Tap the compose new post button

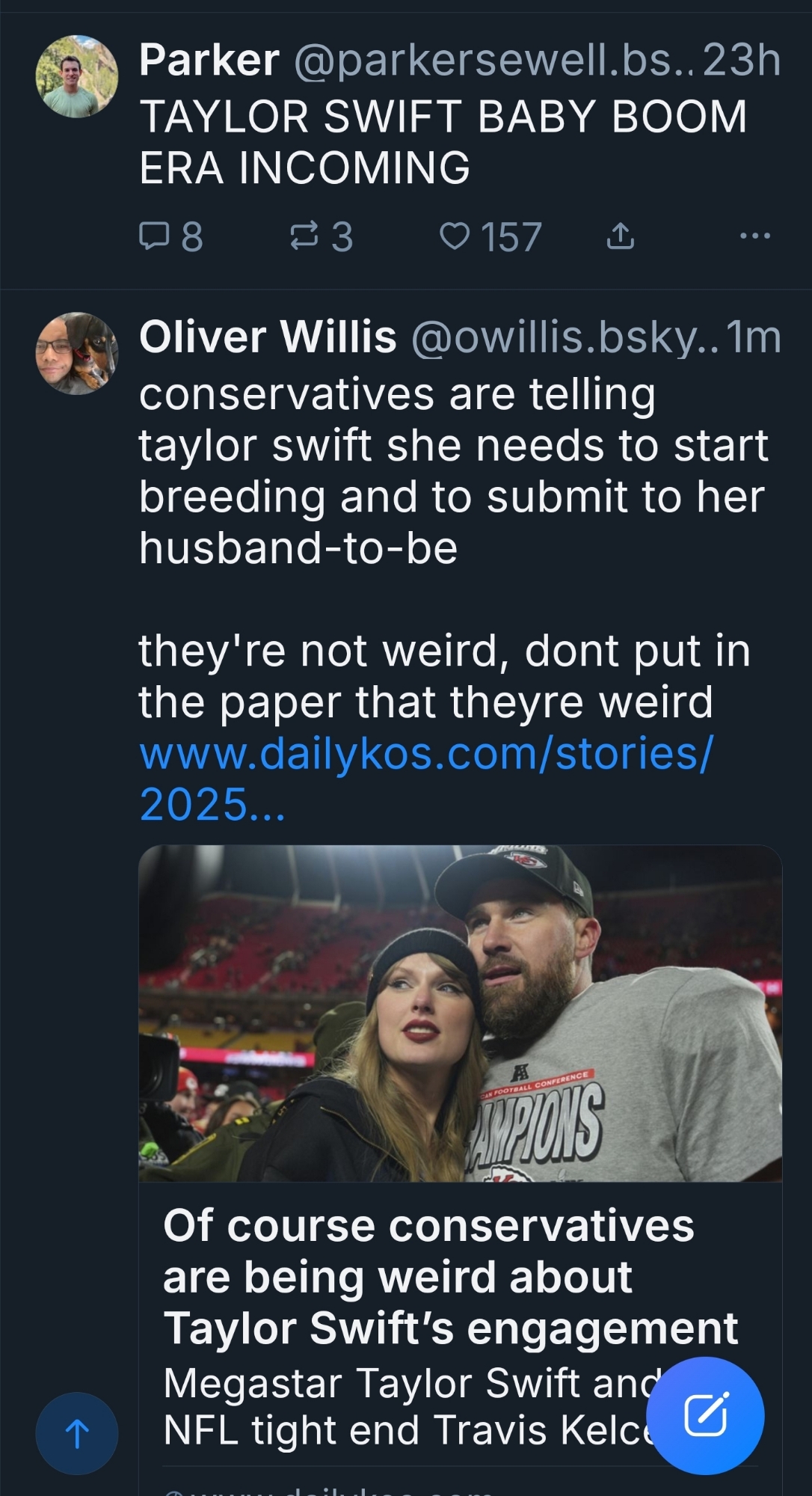705,1415
